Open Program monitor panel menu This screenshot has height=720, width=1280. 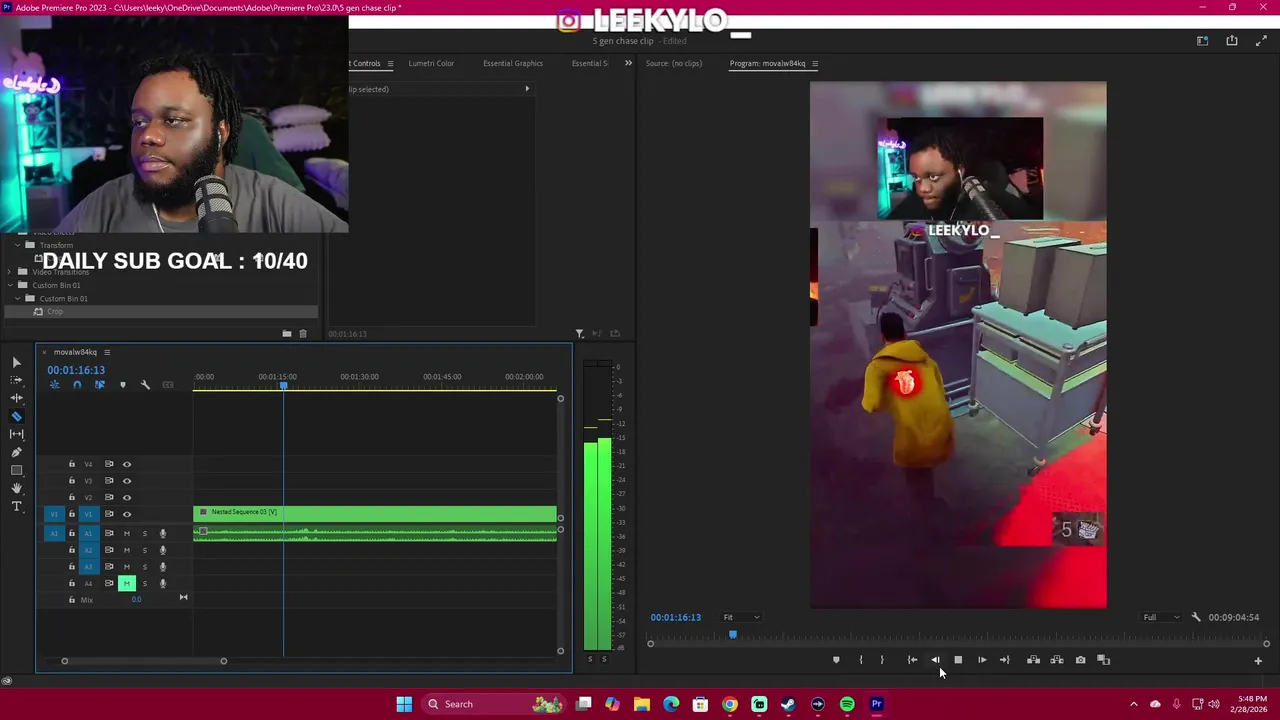click(x=814, y=64)
